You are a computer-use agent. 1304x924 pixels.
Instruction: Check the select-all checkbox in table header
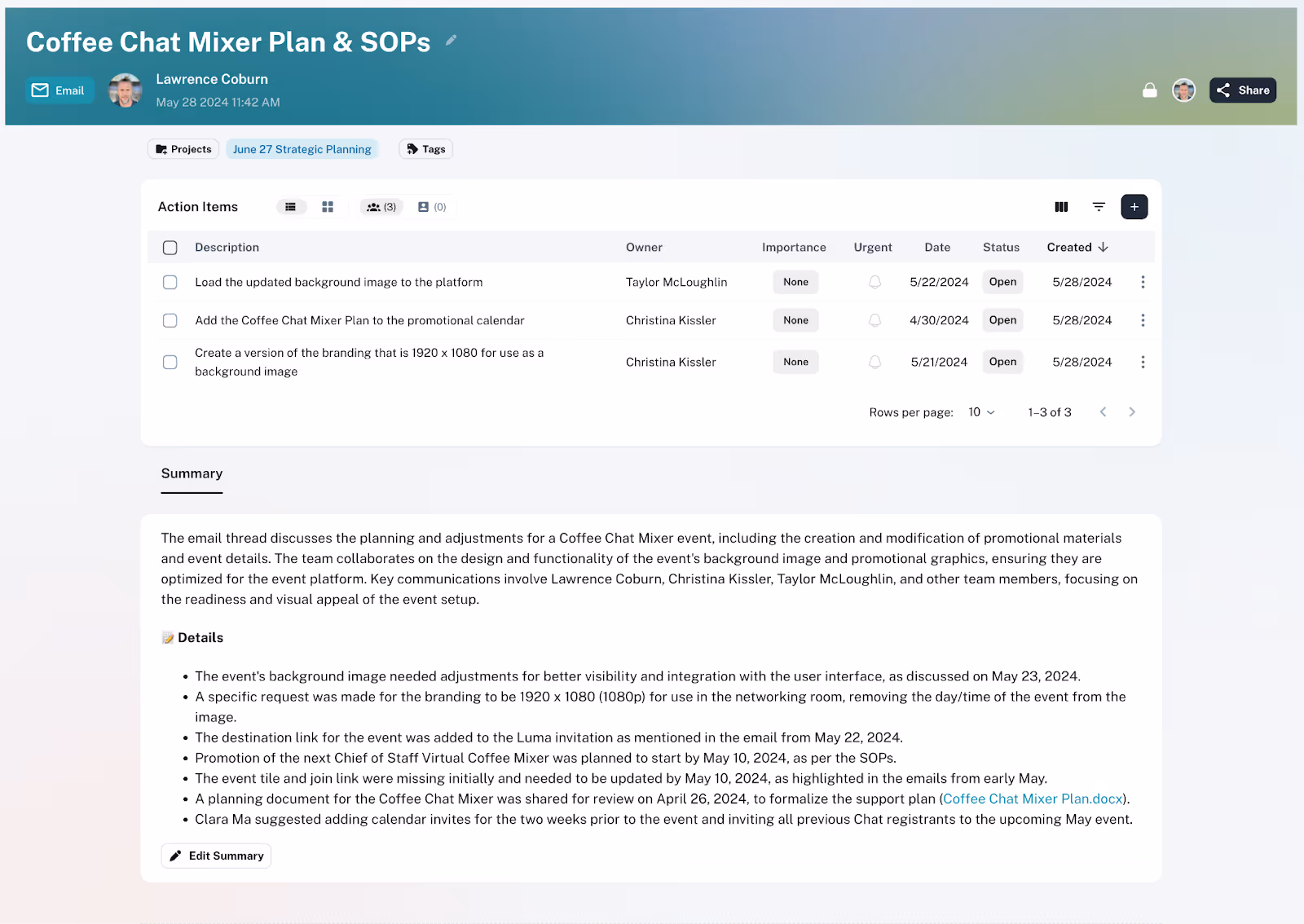click(170, 248)
